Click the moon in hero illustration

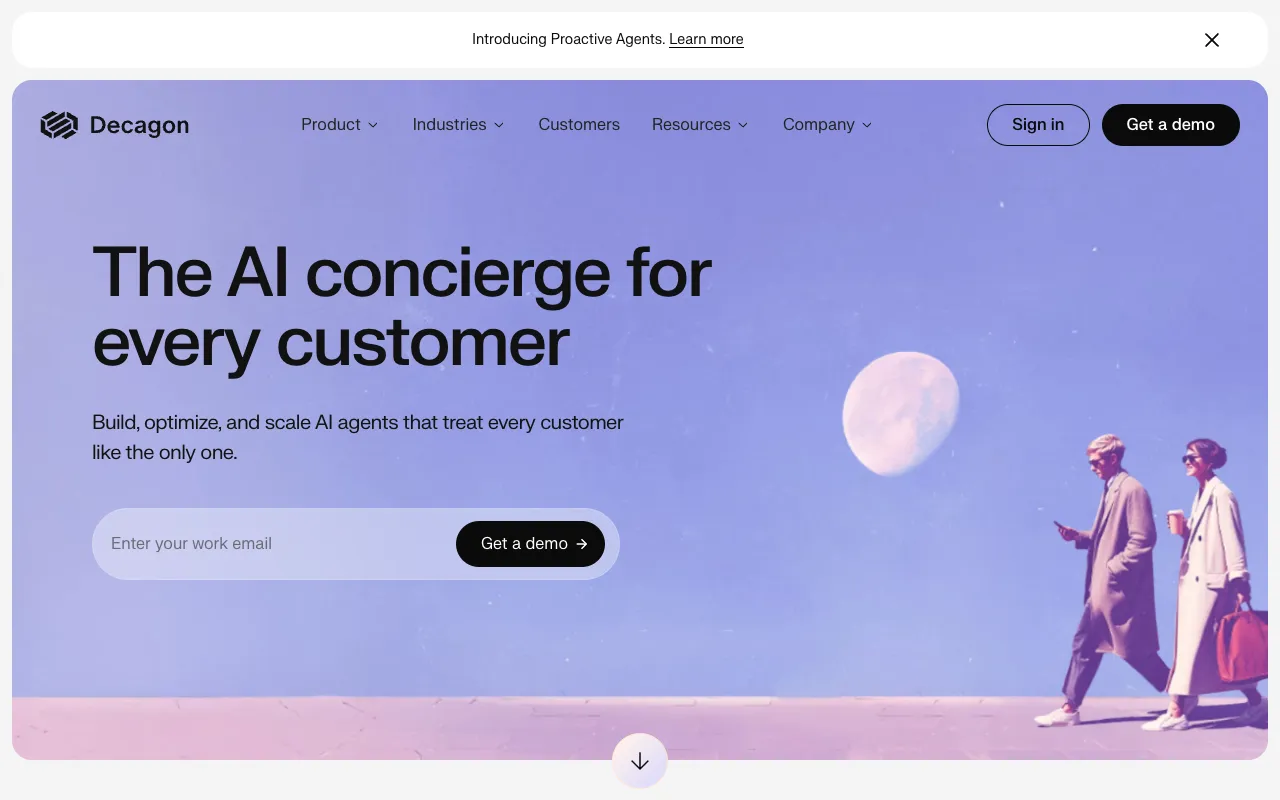tap(900, 413)
